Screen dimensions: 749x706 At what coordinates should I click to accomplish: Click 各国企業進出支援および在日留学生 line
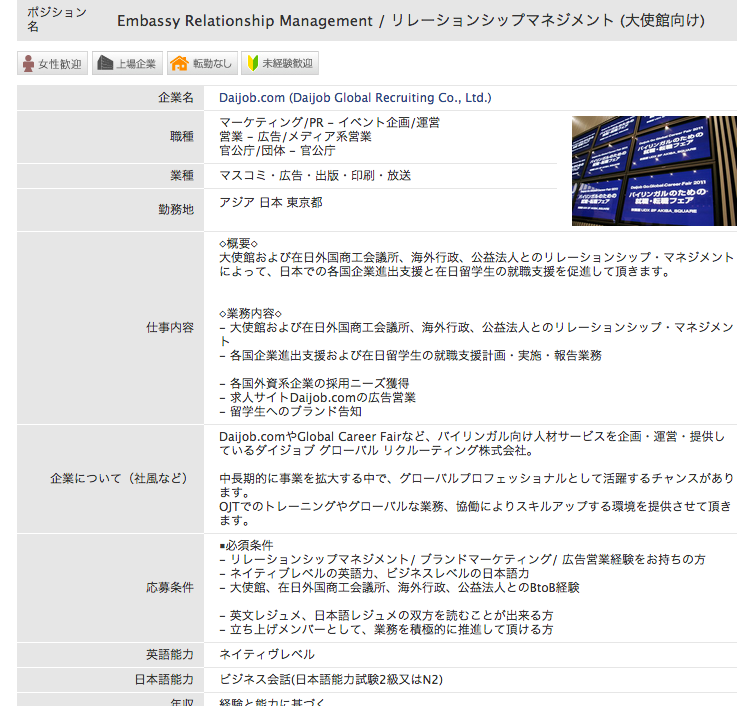(410, 355)
